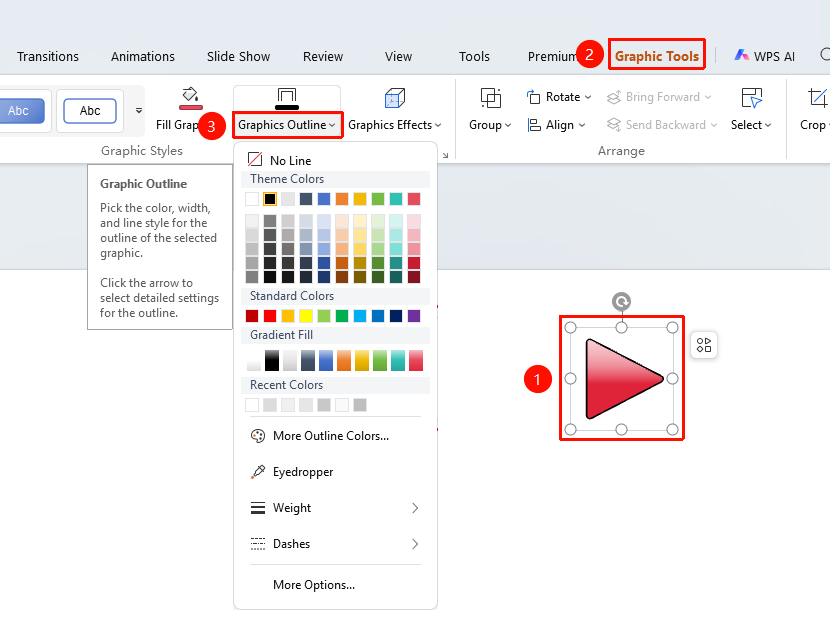
Task: Expand the graphic styles gallery
Action: tap(139, 111)
